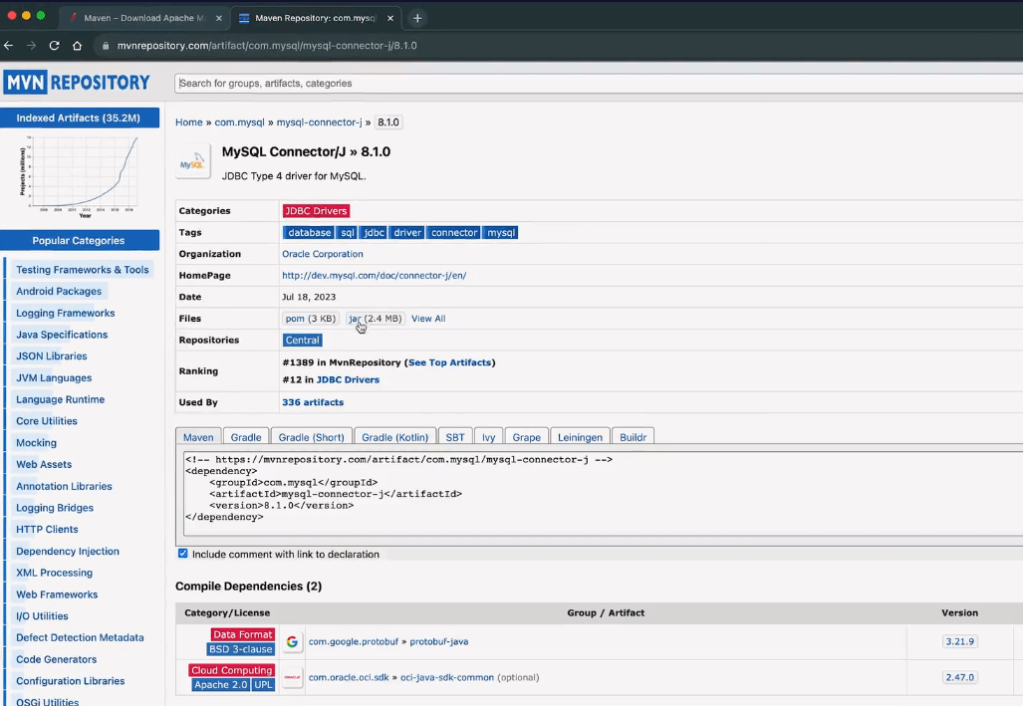1023x706 pixels.
Task: Select the Grape tab
Action: click(527, 437)
